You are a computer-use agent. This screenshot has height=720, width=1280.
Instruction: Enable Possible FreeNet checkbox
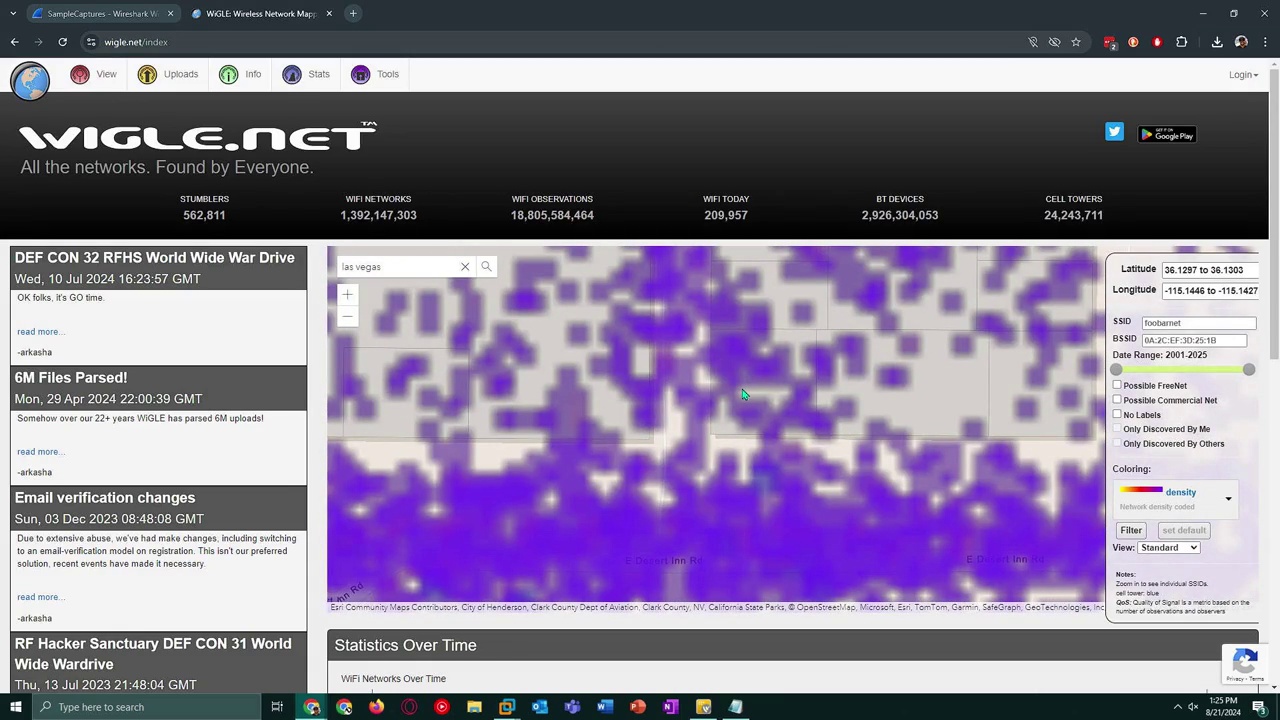coord(1117,385)
